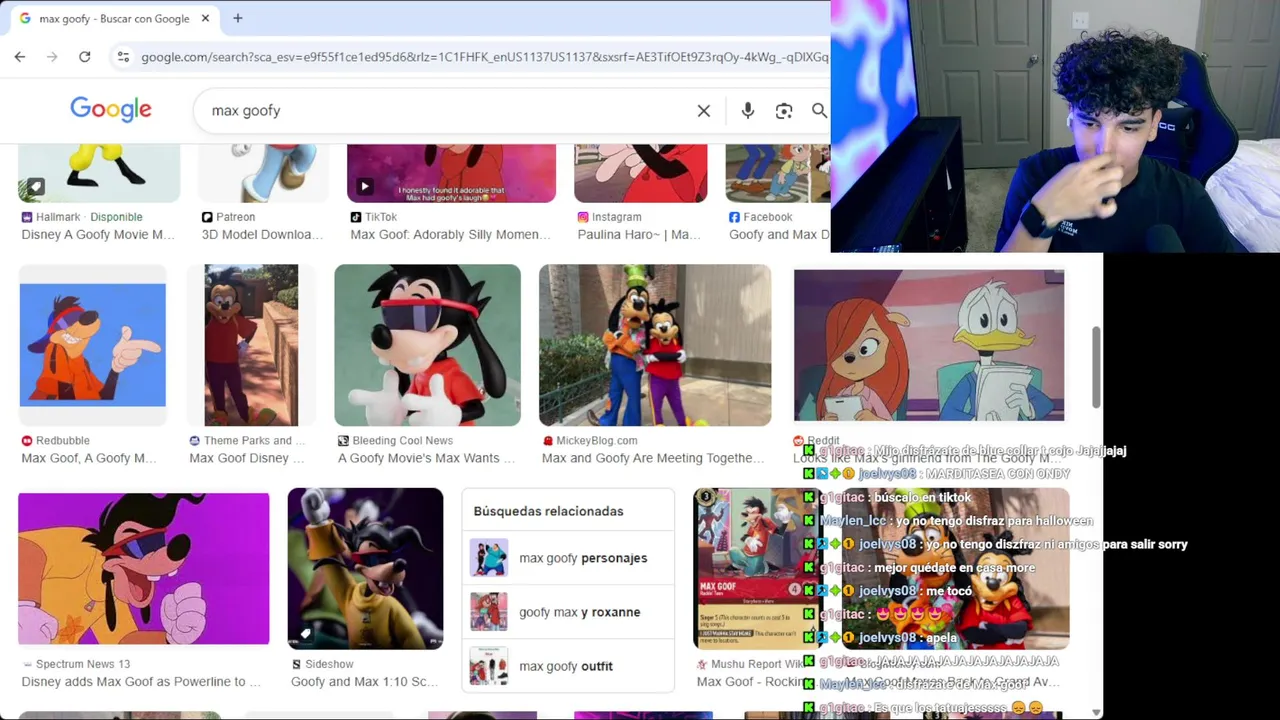Open site information icon beside the URL
The width and height of the screenshot is (1280, 720).
[x=123, y=57]
